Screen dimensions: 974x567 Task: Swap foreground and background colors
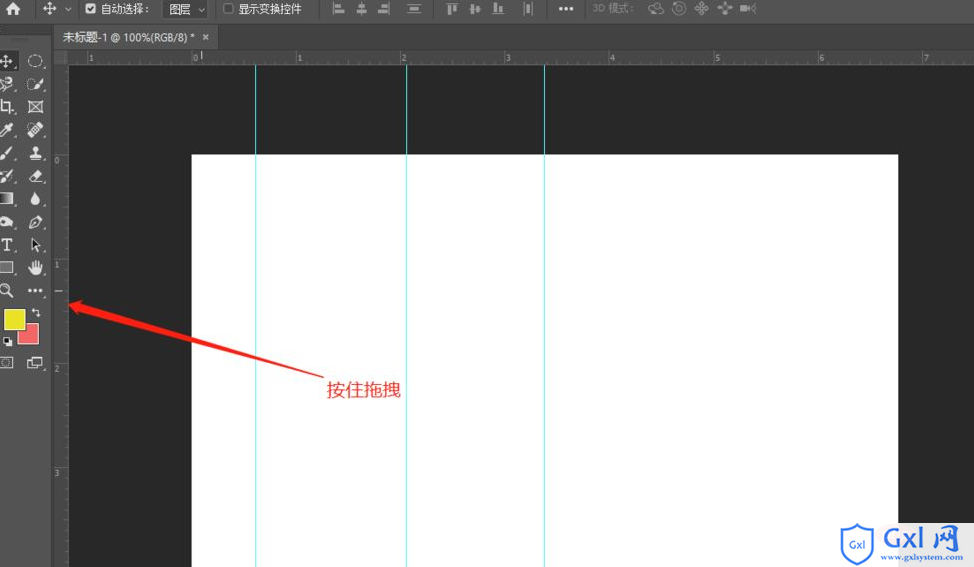click(x=36, y=312)
